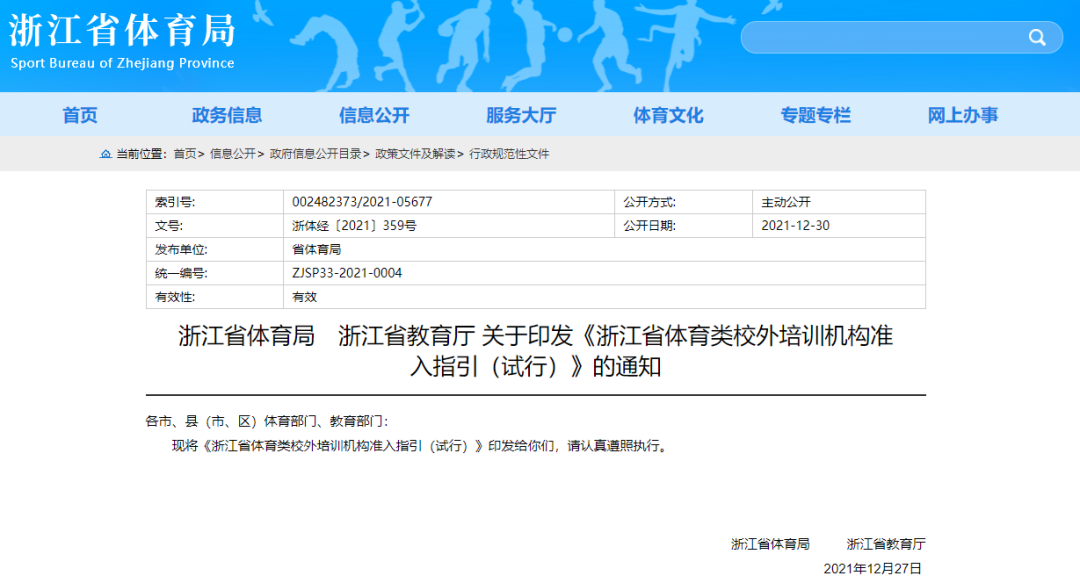Click the notice title heading

(x=536, y=351)
